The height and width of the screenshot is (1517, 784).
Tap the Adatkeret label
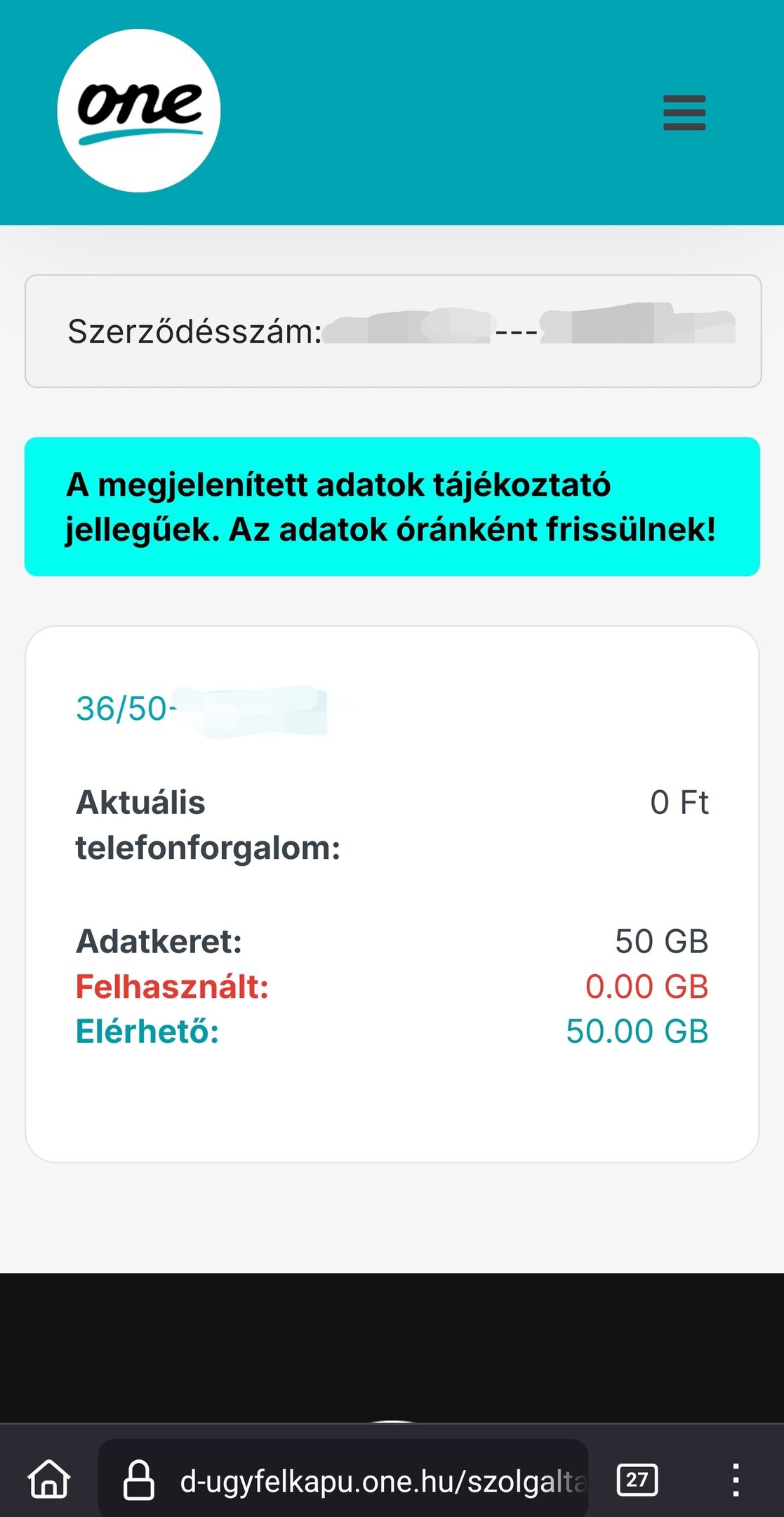point(159,942)
